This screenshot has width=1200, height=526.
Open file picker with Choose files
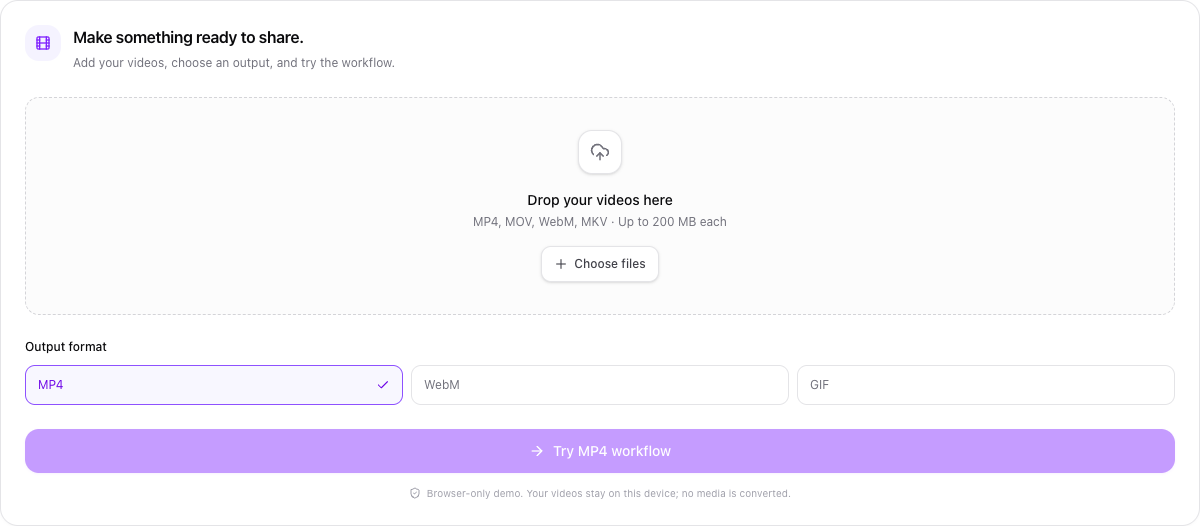pos(600,264)
